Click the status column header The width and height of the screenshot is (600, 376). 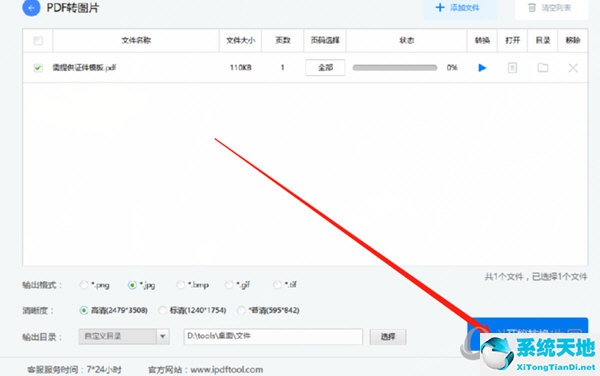click(406, 40)
